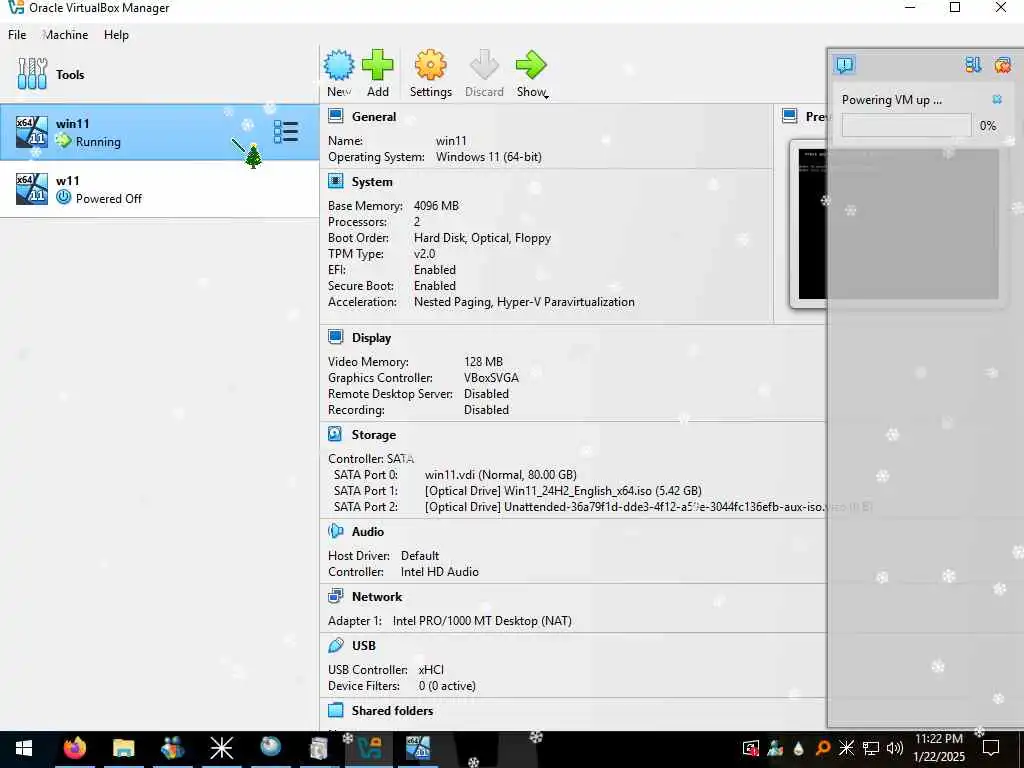Click the Display screen icon
The height and width of the screenshot is (768, 1024).
[x=336, y=337]
